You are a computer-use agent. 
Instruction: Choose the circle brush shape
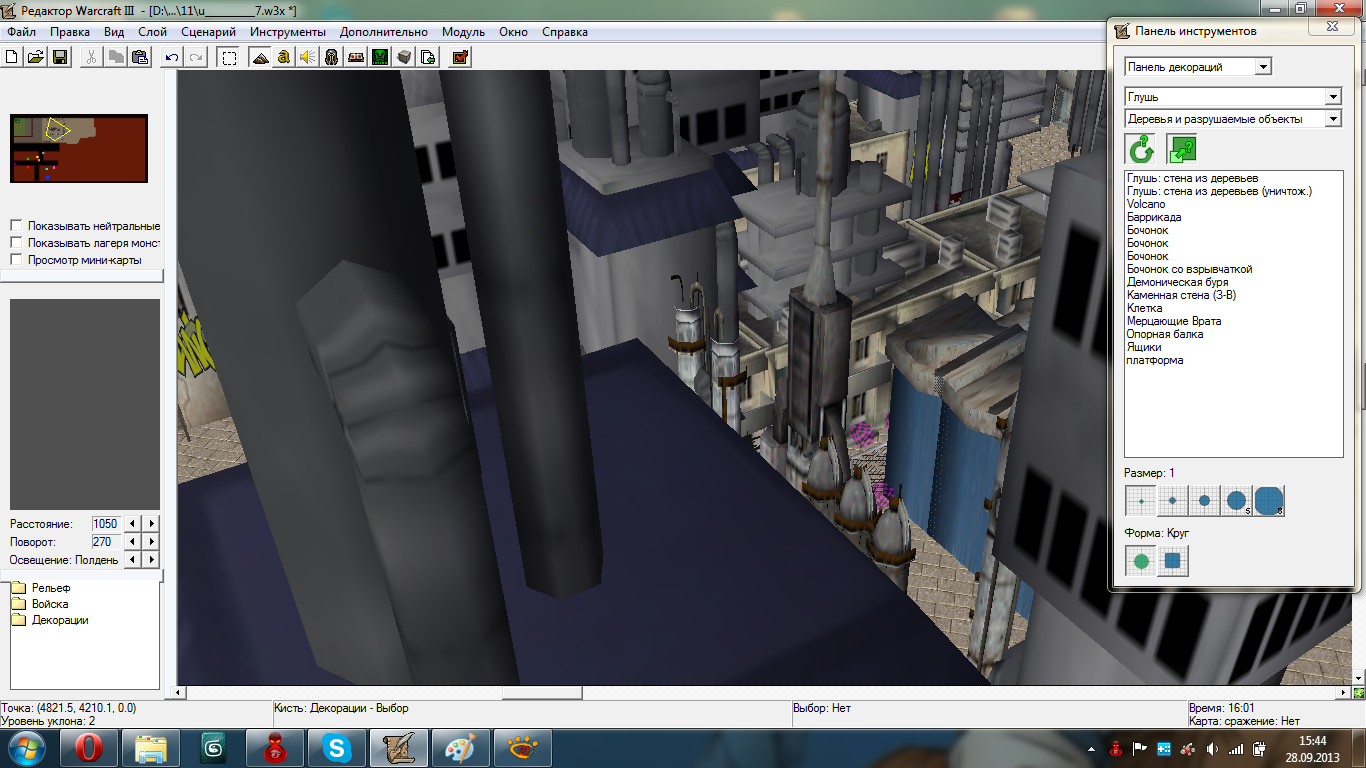point(1140,562)
